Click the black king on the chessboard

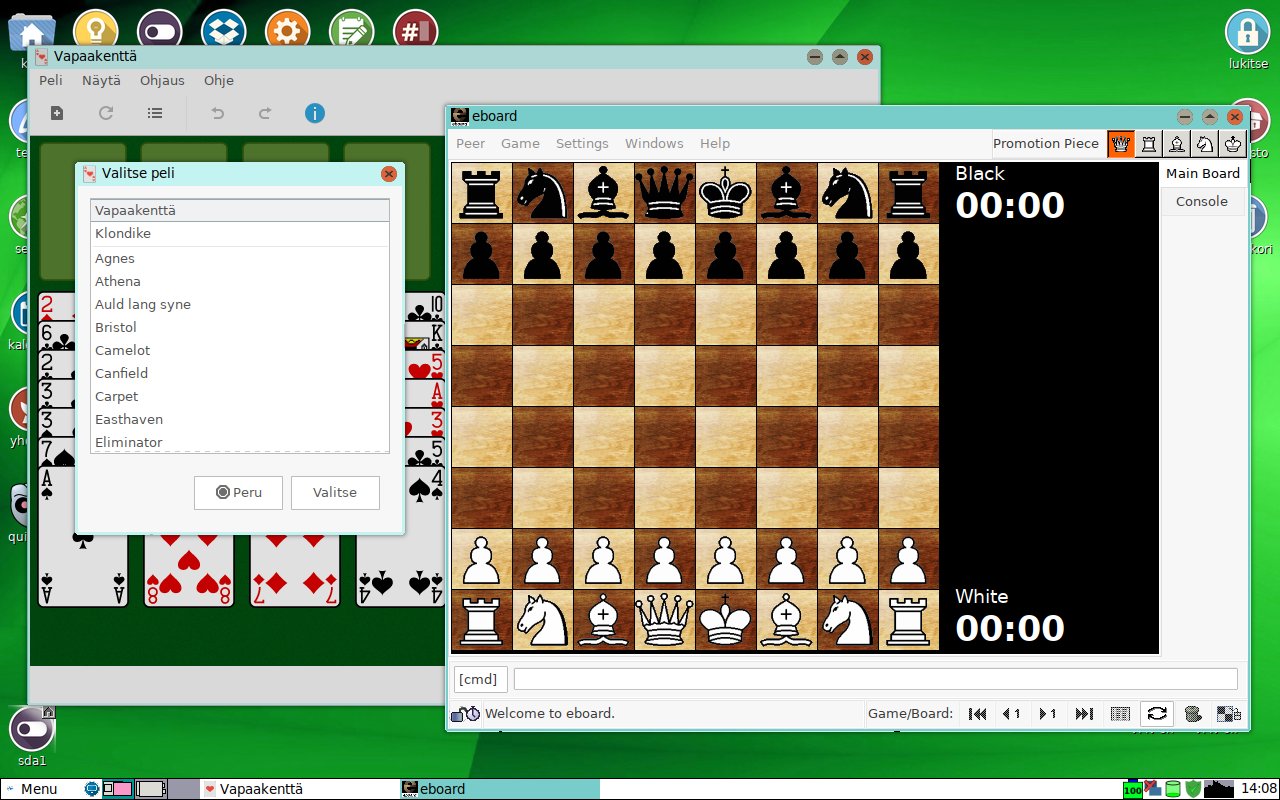(x=726, y=193)
